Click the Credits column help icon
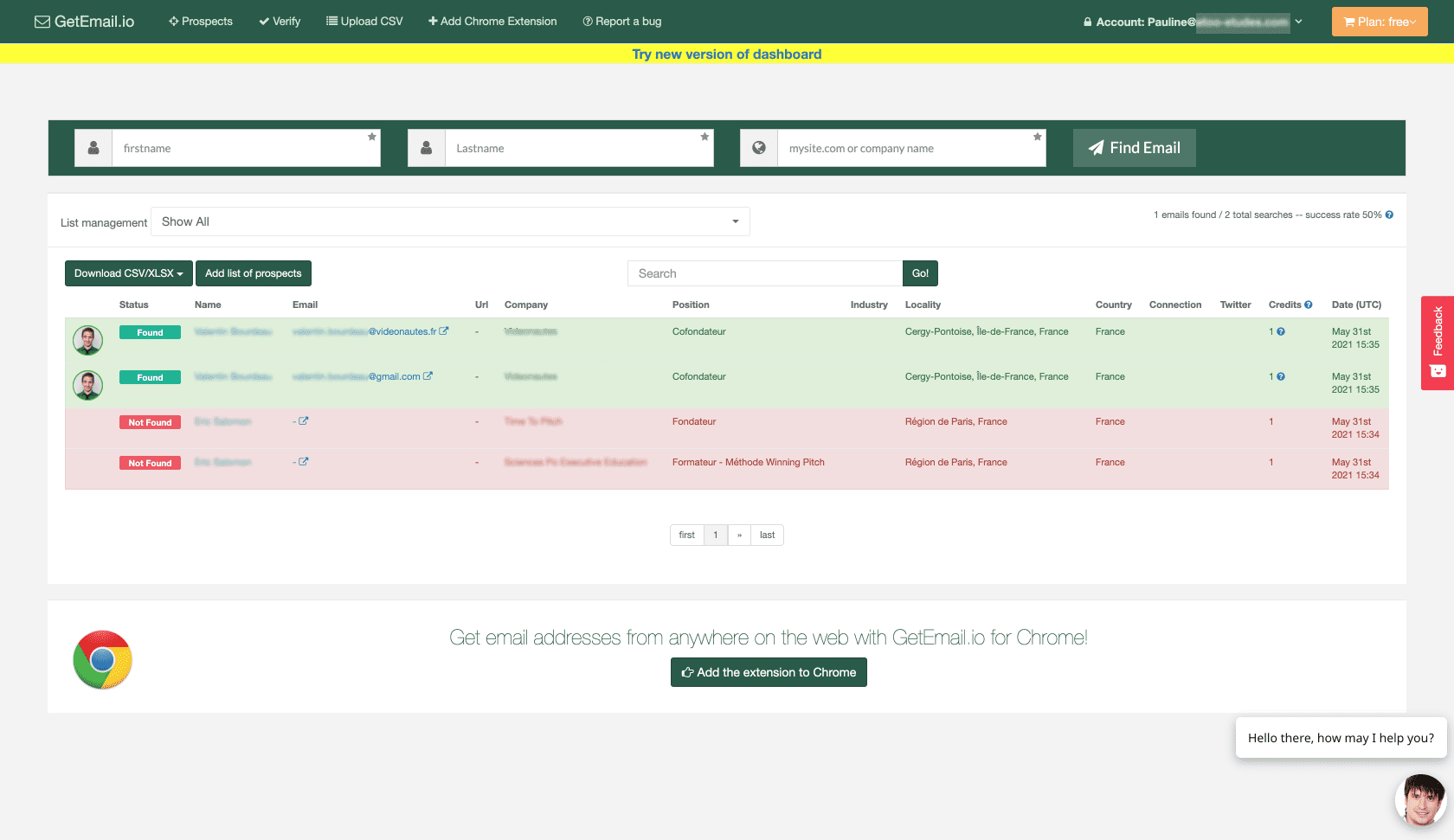This screenshot has width=1454, height=840. (x=1309, y=305)
